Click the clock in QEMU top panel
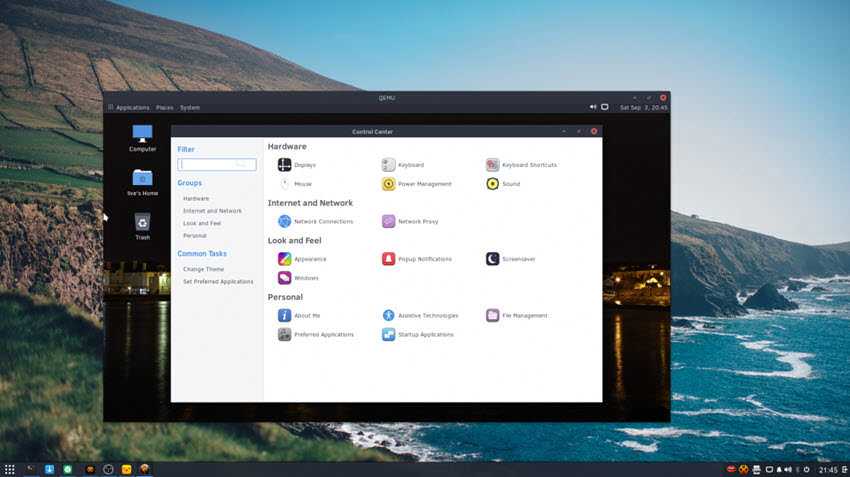 click(643, 107)
